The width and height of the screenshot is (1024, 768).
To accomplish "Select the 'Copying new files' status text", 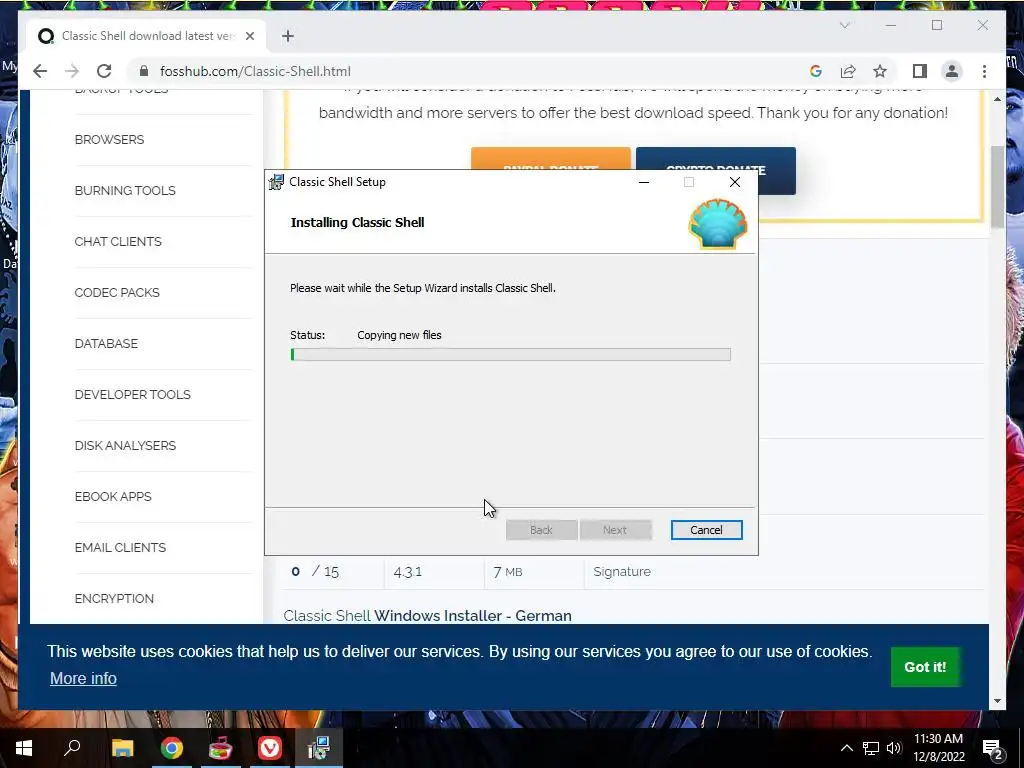I will 399,335.
